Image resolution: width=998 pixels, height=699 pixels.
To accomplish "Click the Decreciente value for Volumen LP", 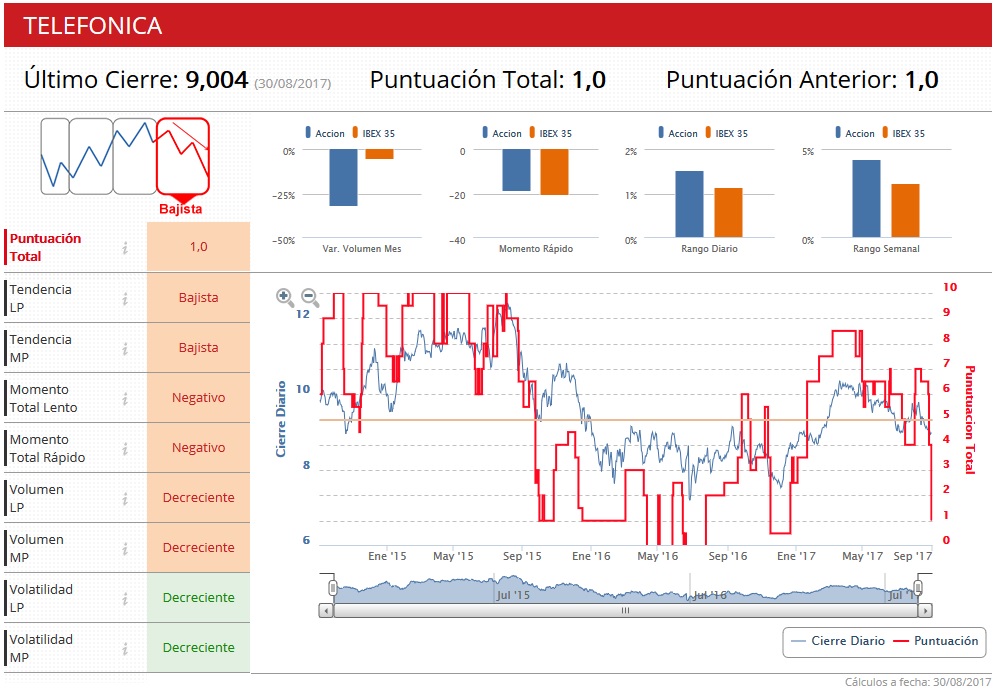I will 199,498.
